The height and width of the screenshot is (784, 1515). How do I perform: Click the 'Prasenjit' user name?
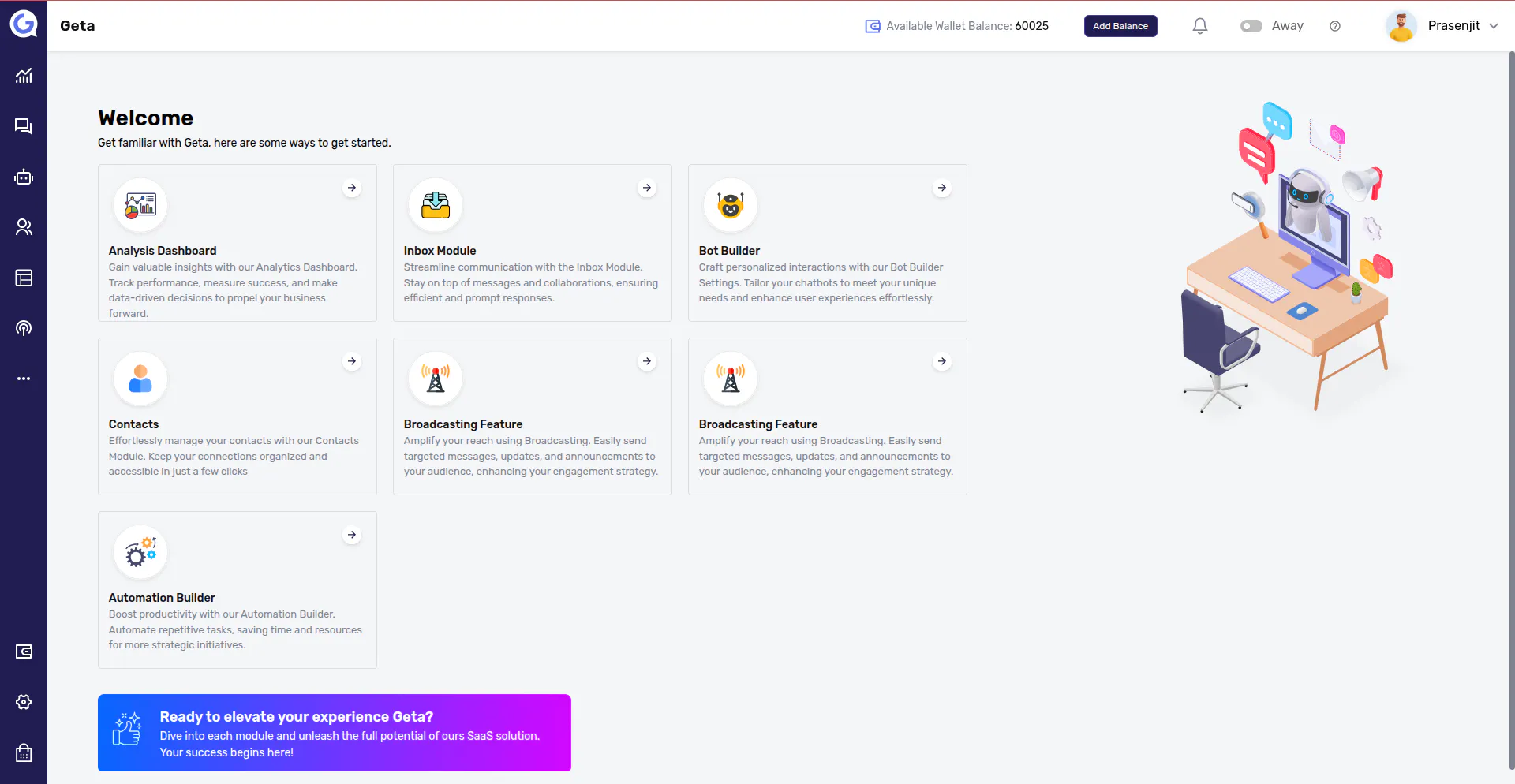click(1453, 26)
